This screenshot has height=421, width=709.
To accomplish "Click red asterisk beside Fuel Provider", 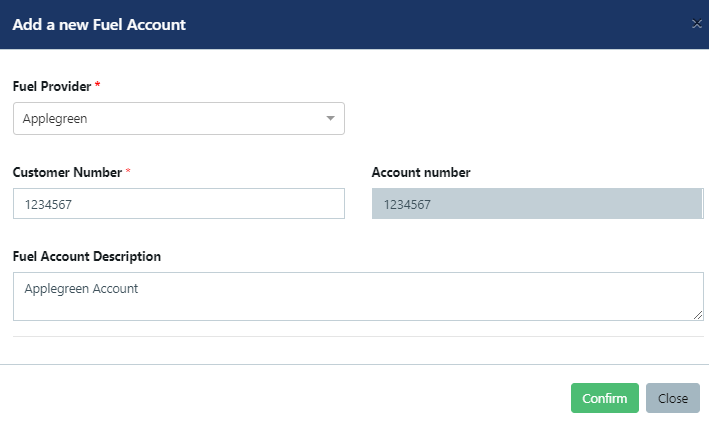I will coord(97,84).
